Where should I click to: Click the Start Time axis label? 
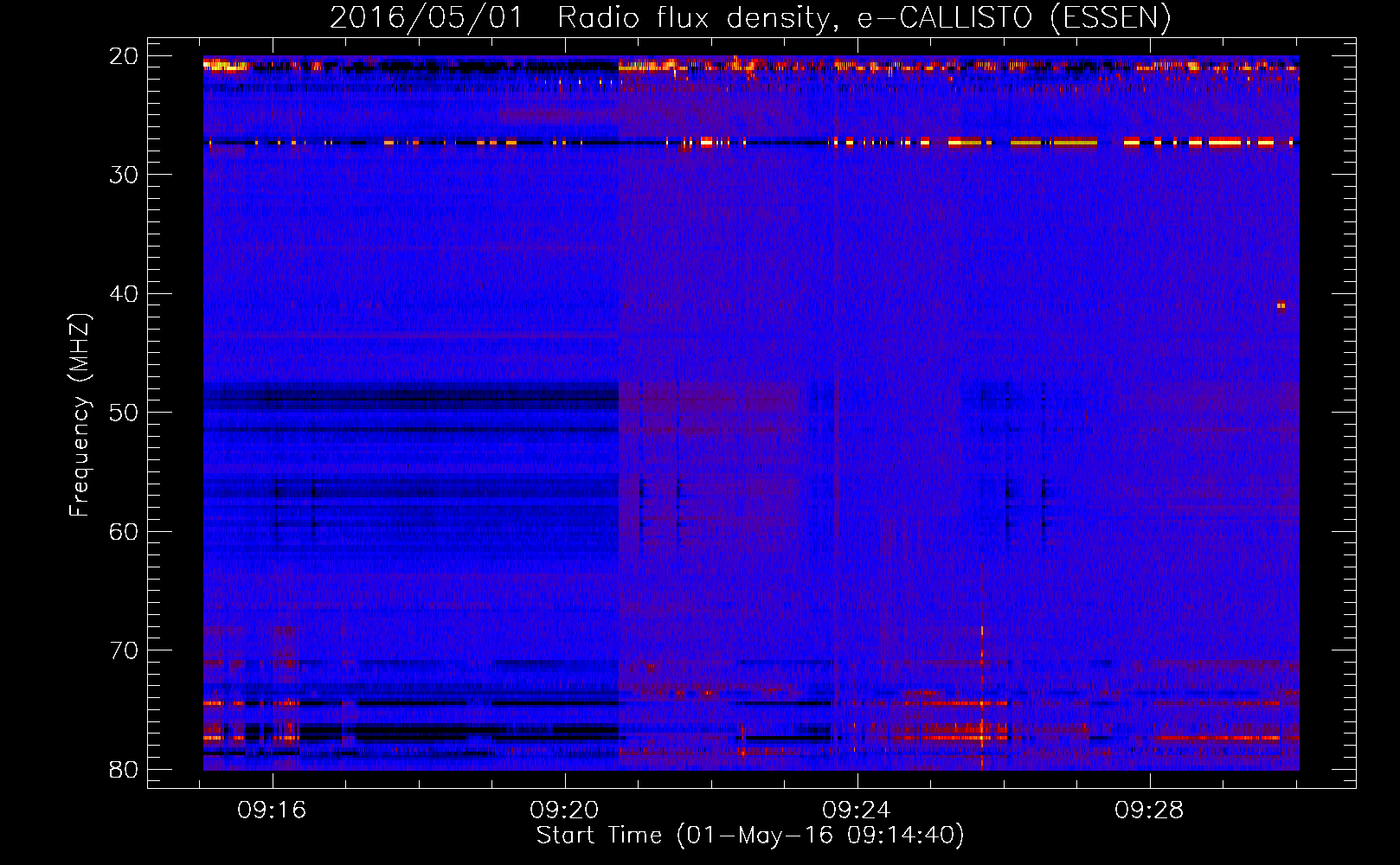tap(750, 836)
